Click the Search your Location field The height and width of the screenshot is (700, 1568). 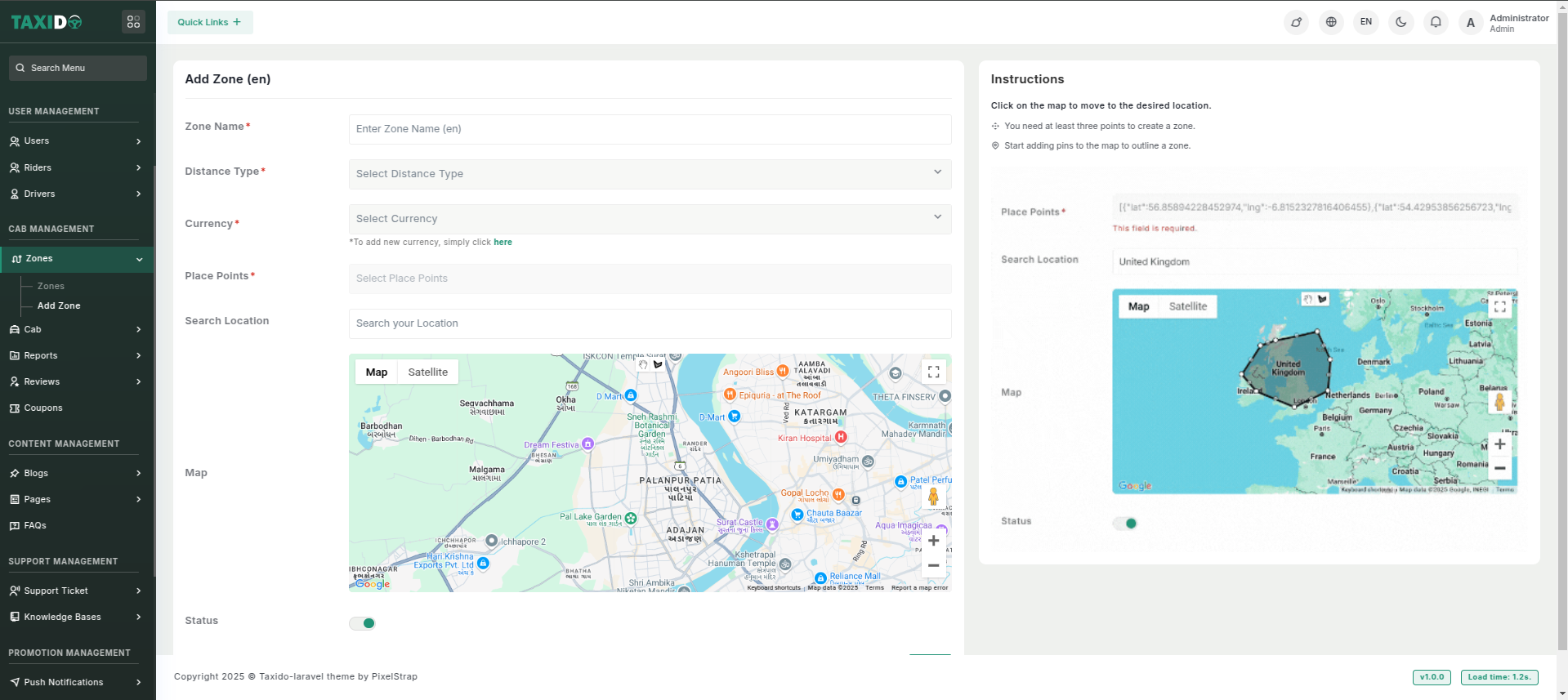[x=650, y=323]
